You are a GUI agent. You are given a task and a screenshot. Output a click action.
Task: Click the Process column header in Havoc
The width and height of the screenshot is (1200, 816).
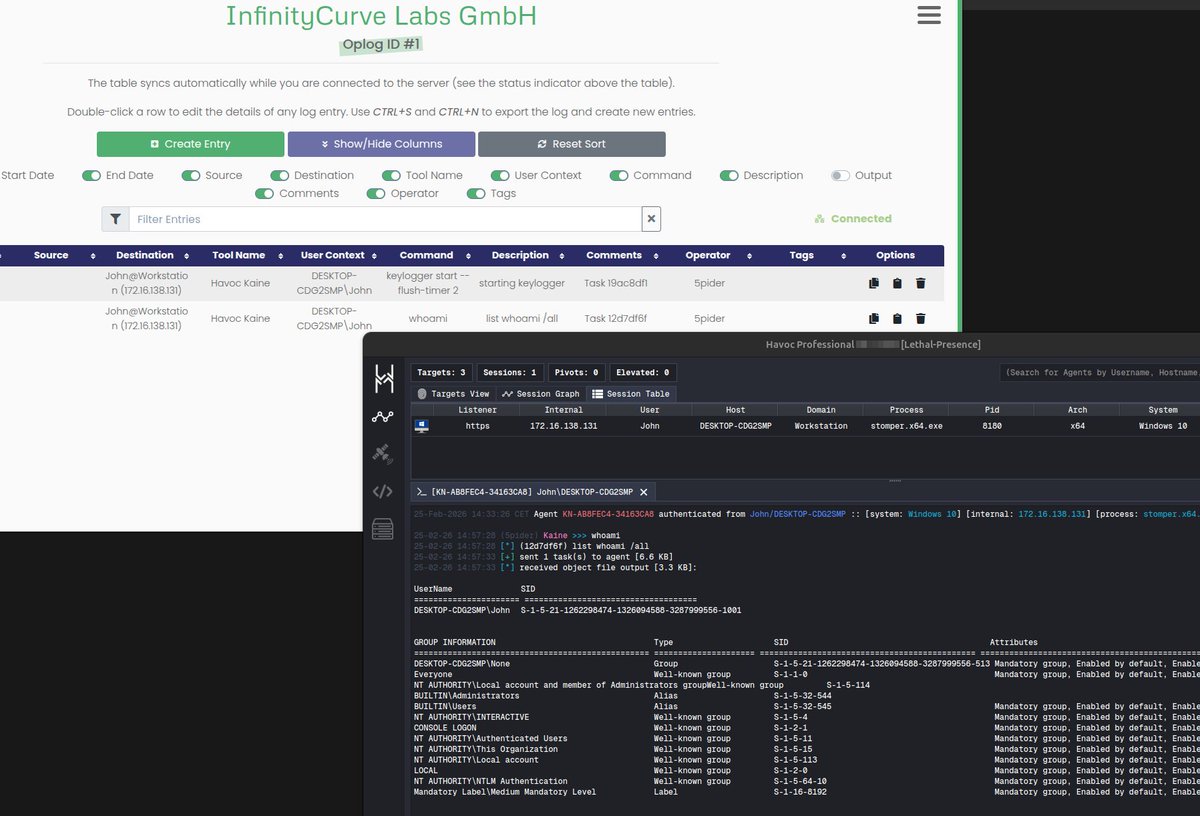(x=906, y=410)
